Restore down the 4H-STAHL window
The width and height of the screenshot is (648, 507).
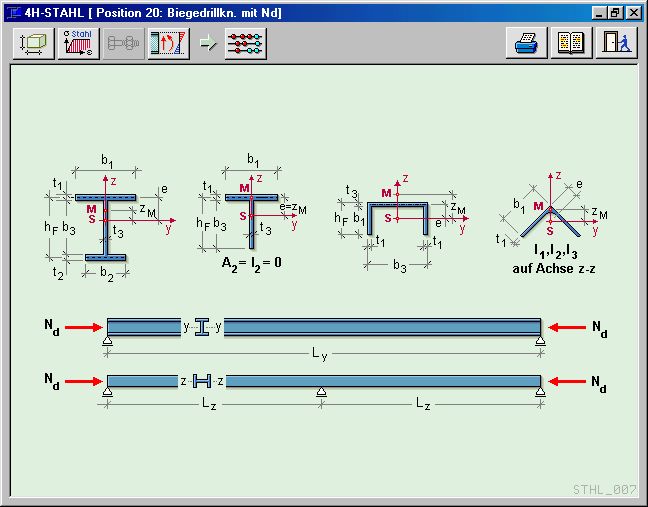click(615, 12)
